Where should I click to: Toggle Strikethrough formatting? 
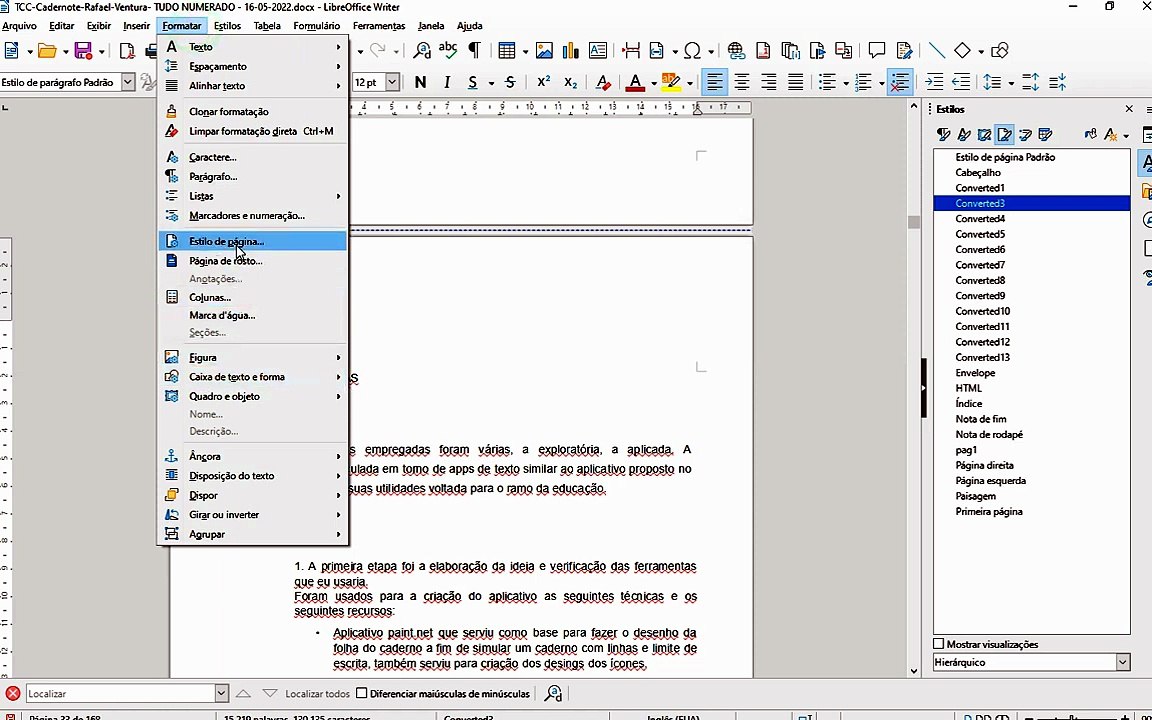point(510,82)
